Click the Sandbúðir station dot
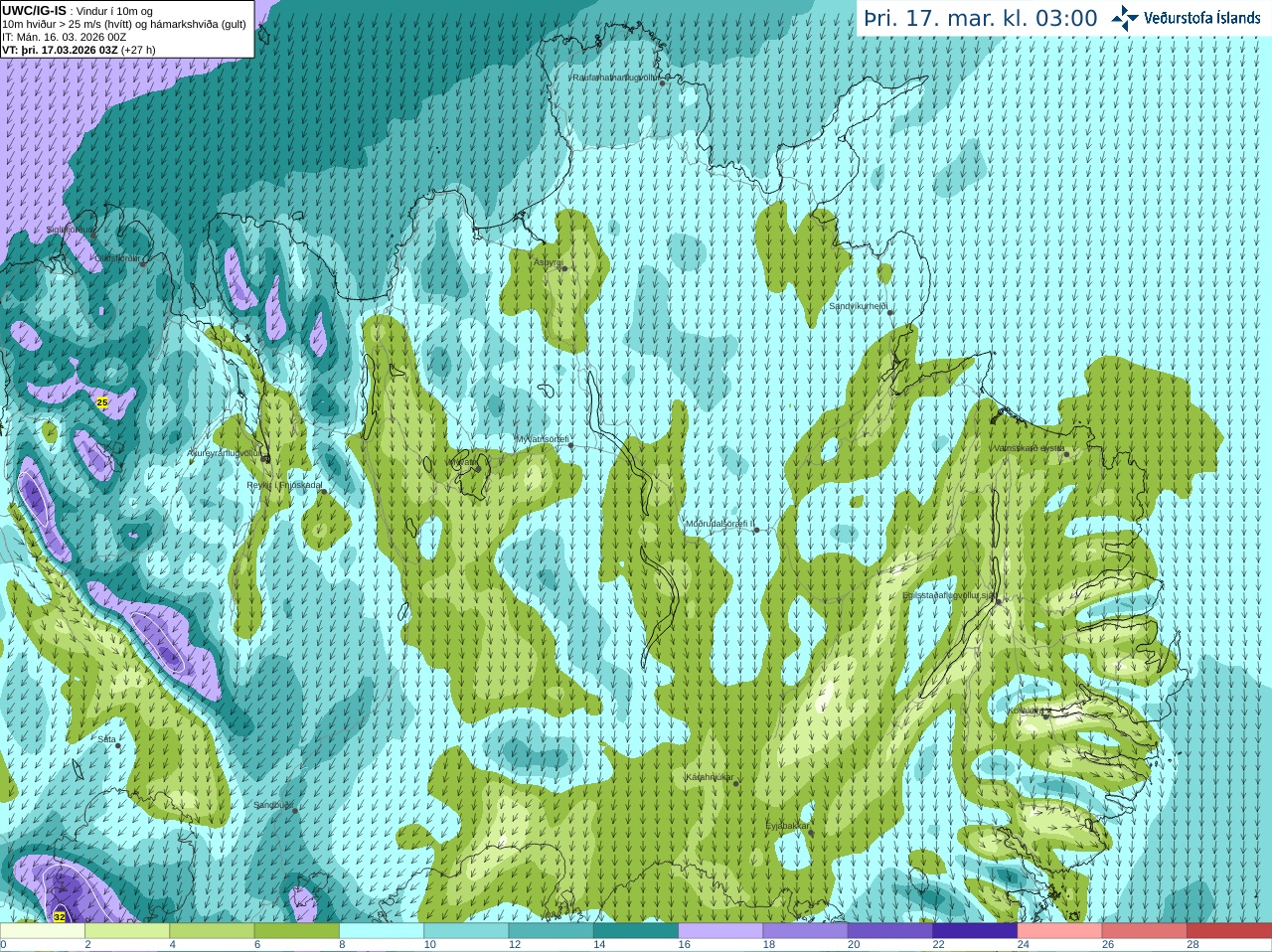Viewport: 1272px width, 952px height. (294, 811)
